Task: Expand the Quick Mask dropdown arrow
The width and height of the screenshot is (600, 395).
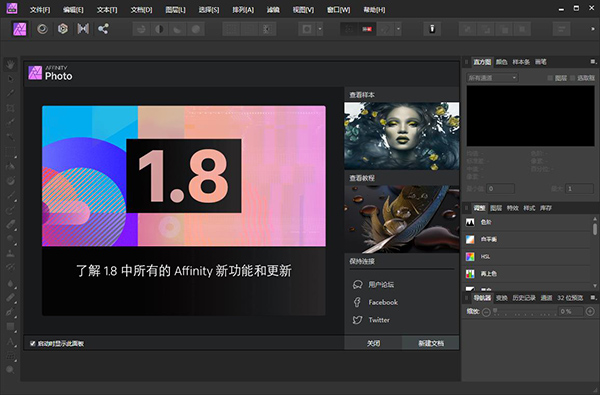Action: click(x=320, y=29)
